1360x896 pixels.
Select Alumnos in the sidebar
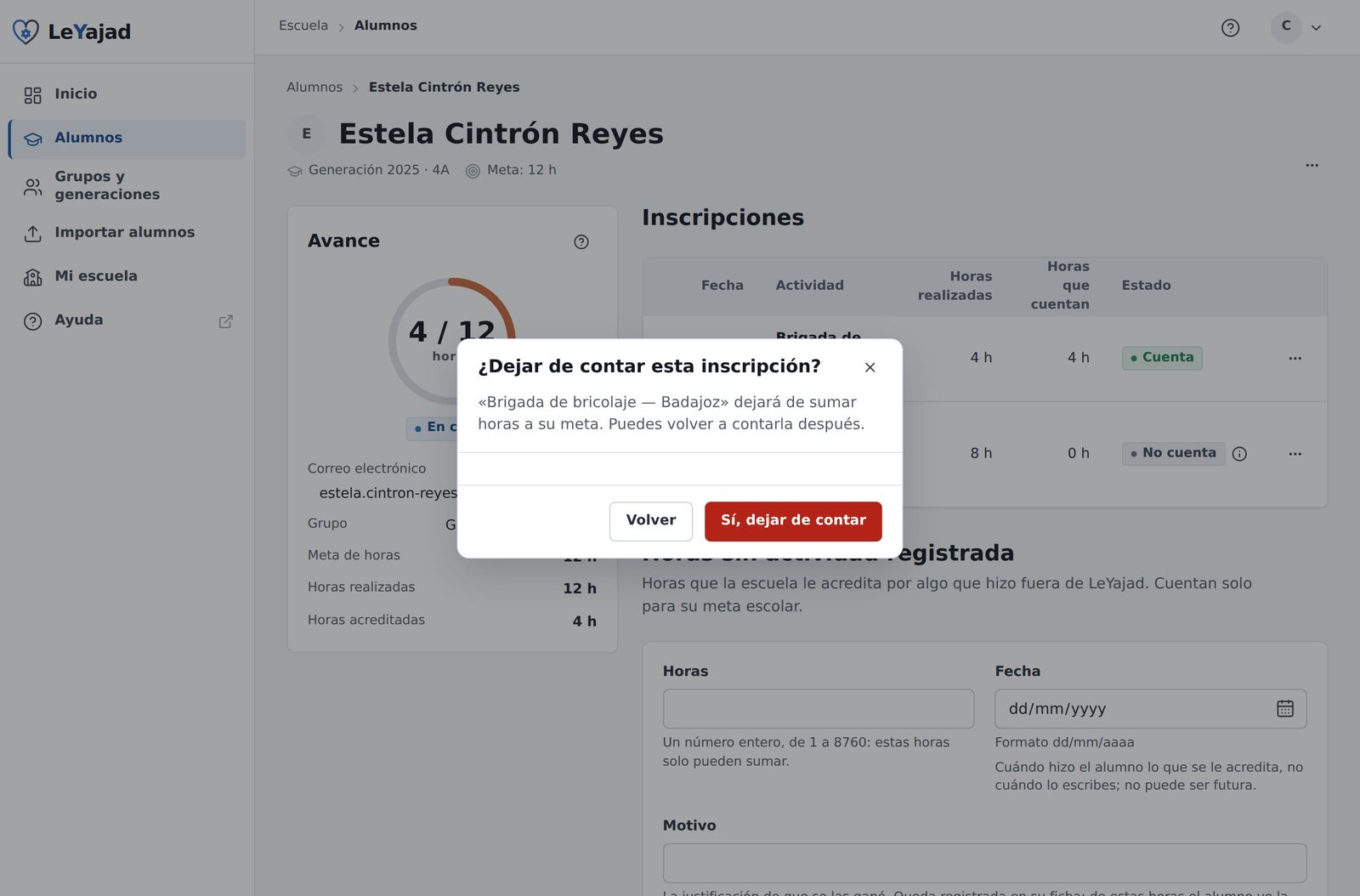tap(127, 139)
